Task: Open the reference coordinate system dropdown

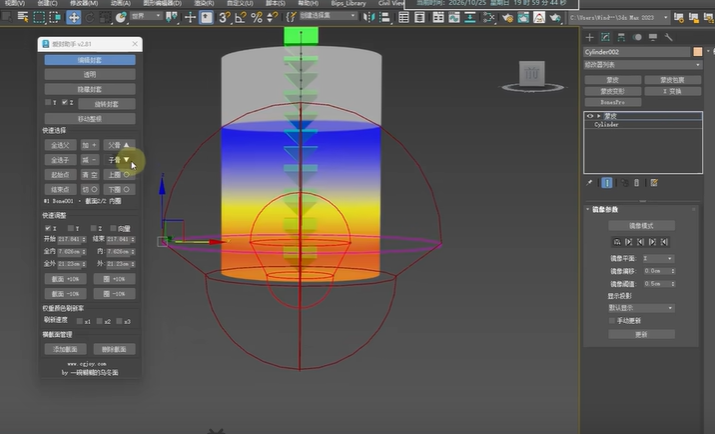Action: (146, 16)
